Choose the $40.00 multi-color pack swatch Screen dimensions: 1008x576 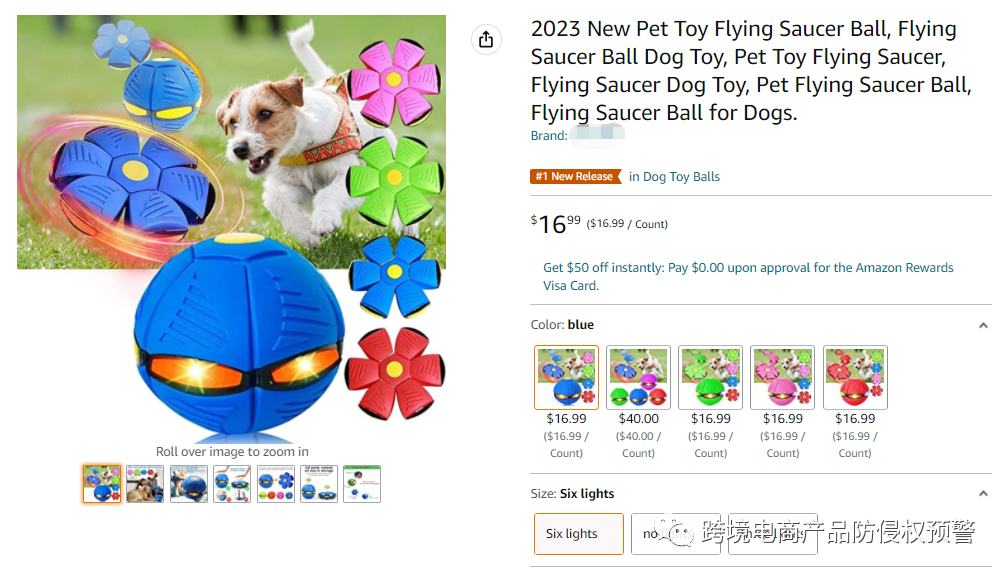[638, 377]
